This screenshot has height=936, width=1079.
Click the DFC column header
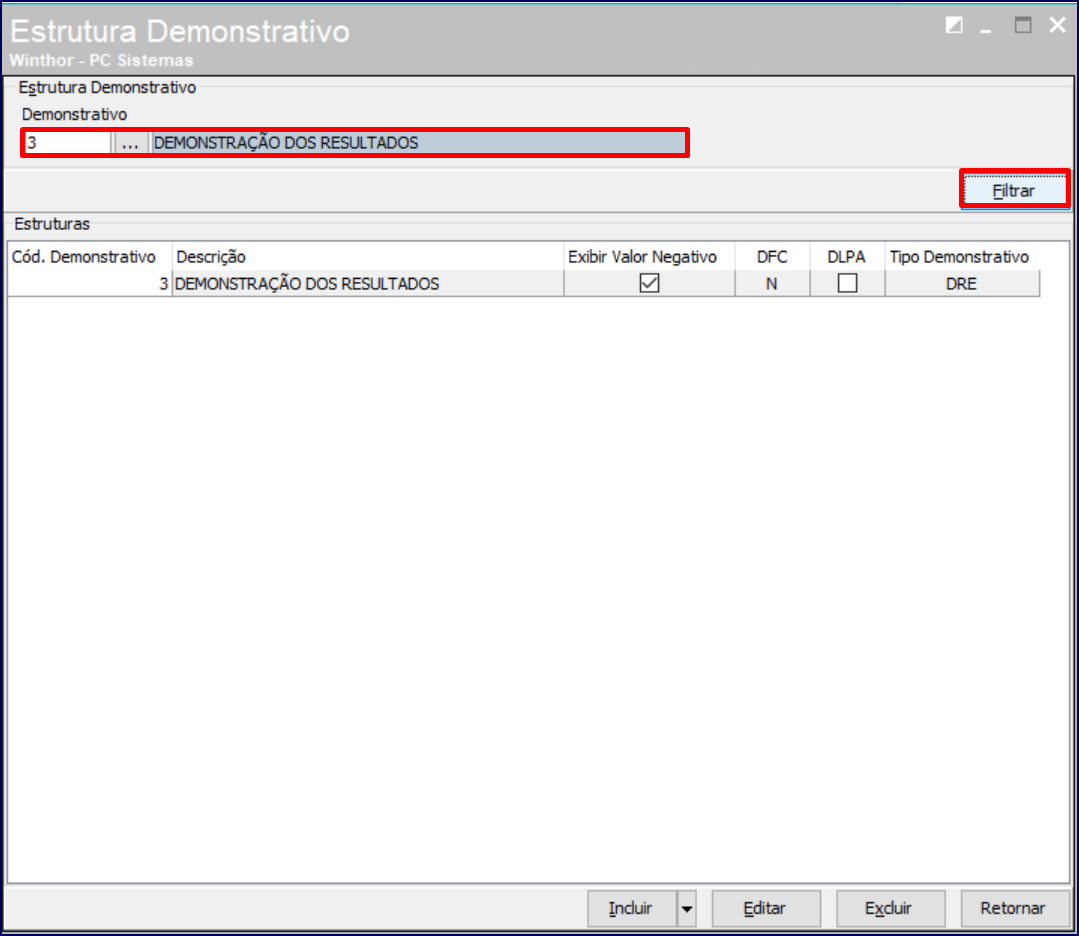pyautogui.click(x=772, y=257)
